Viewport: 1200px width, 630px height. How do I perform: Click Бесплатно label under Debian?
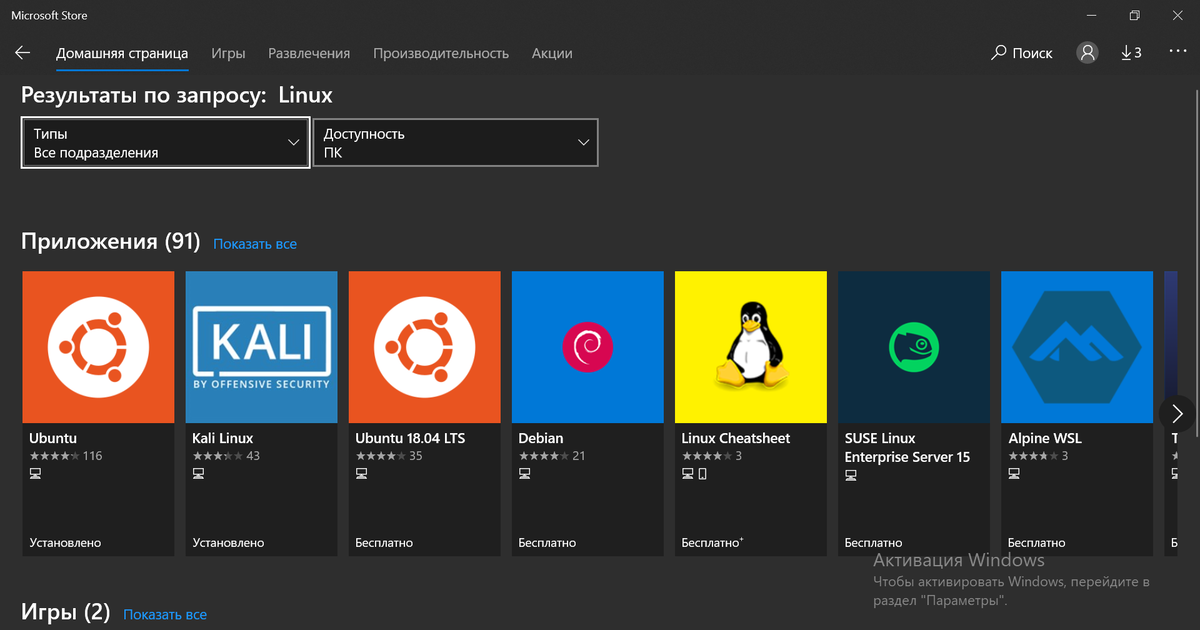(x=547, y=543)
